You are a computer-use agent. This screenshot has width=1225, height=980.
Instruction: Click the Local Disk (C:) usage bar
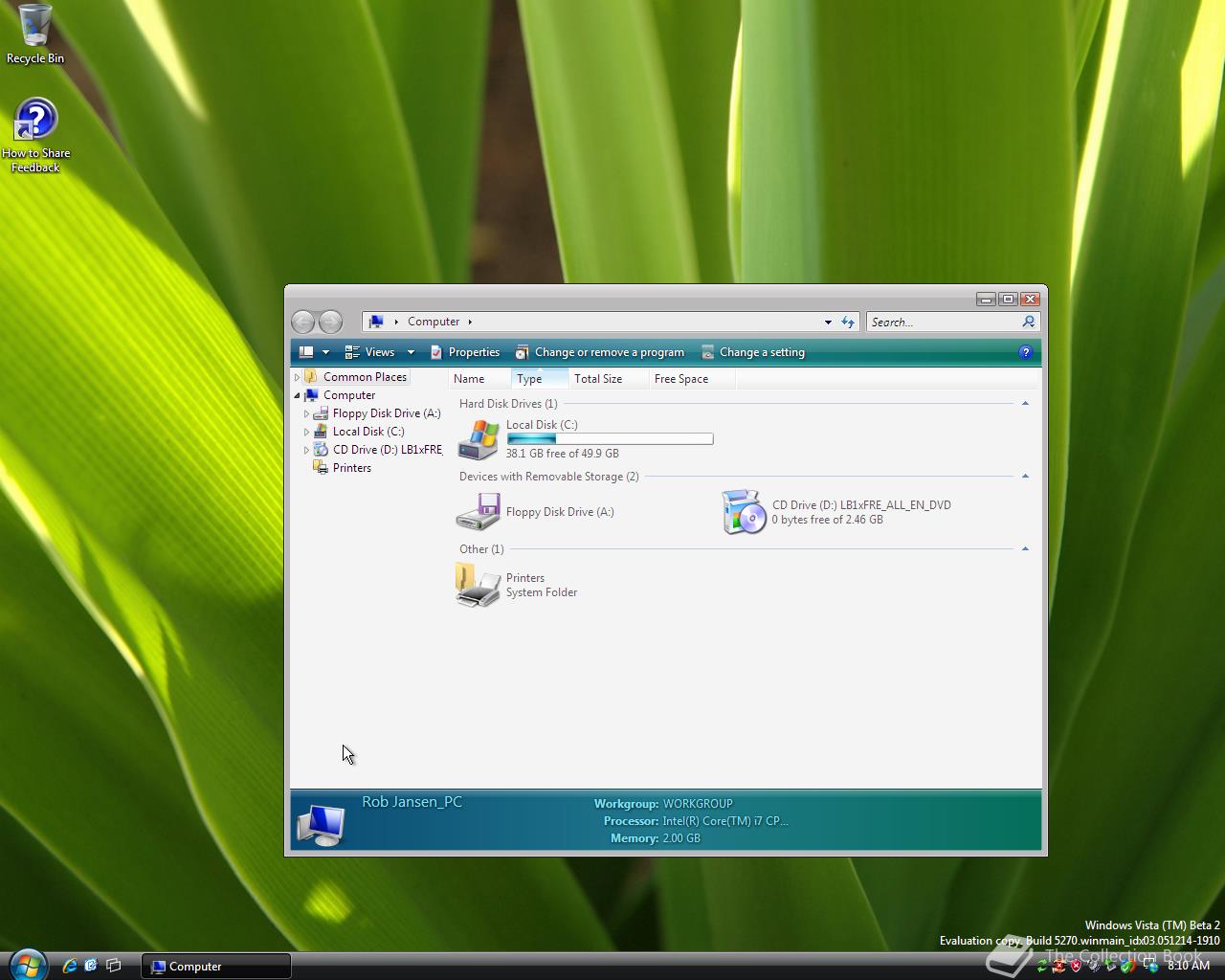click(x=610, y=439)
